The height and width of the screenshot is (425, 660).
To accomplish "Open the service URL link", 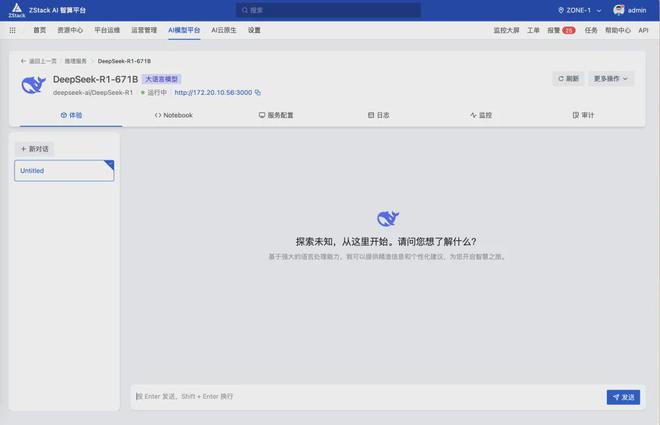I will [x=213, y=92].
